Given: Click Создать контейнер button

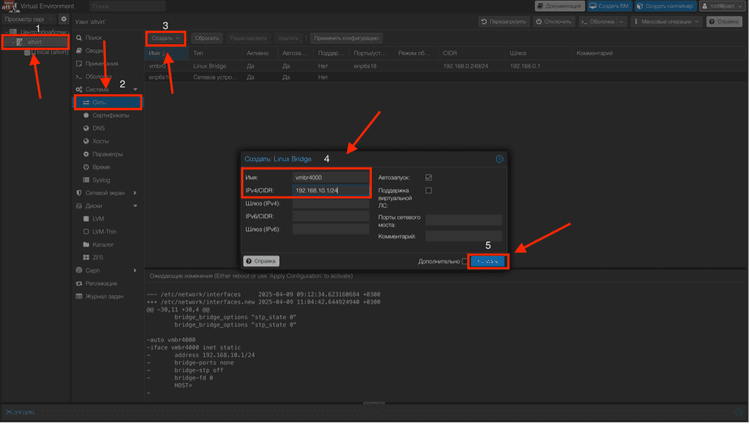Looking at the screenshot, I should (665, 6).
